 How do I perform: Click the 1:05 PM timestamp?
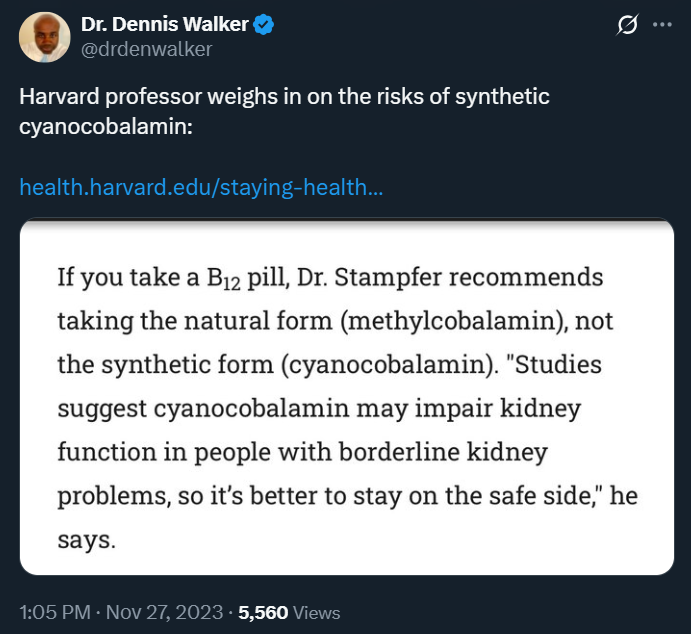55,612
